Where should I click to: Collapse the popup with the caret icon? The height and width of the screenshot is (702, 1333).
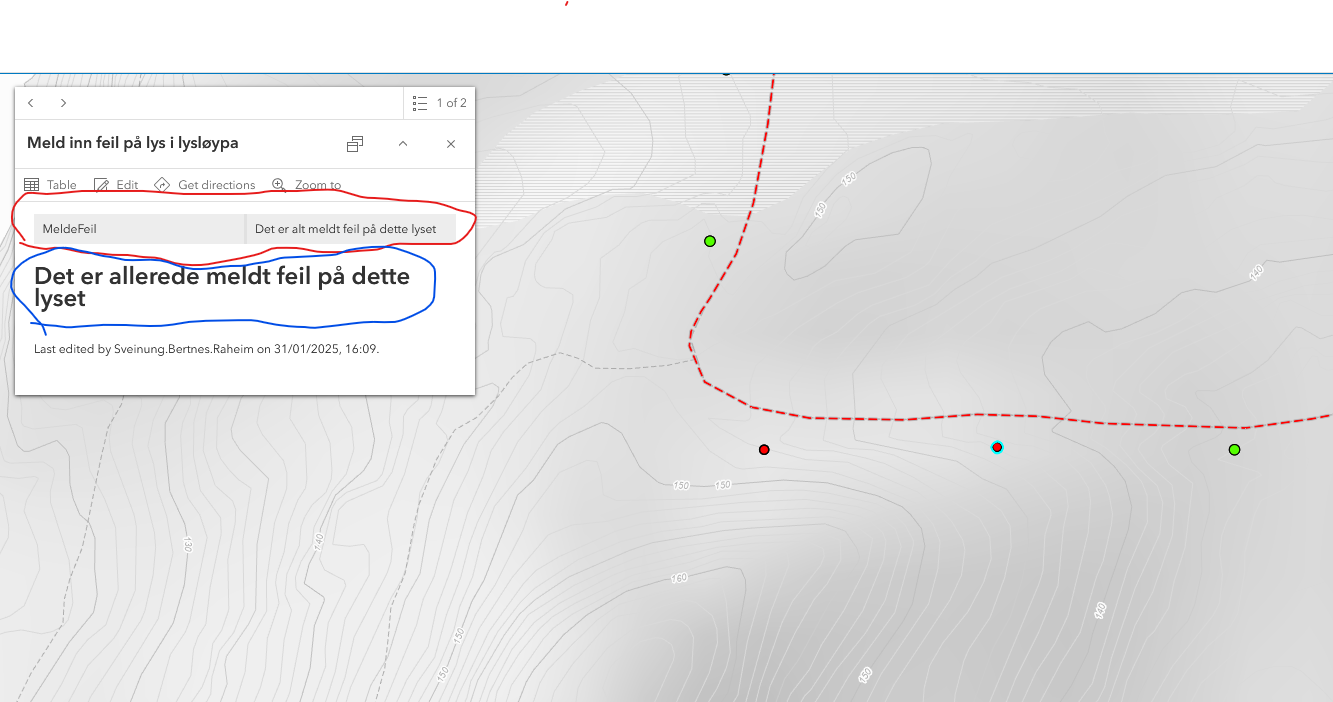point(402,143)
